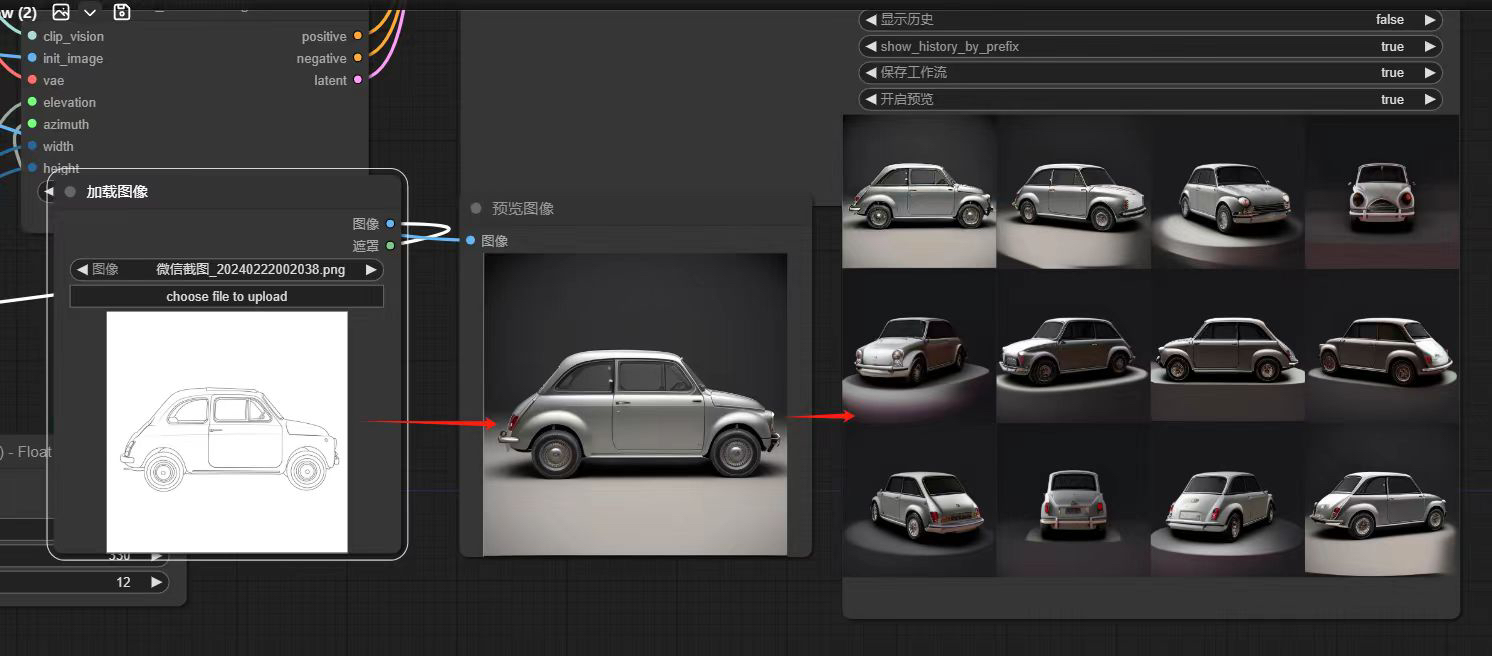Click the latent output socket
The height and width of the screenshot is (656, 1492).
(x=358, y=80)
